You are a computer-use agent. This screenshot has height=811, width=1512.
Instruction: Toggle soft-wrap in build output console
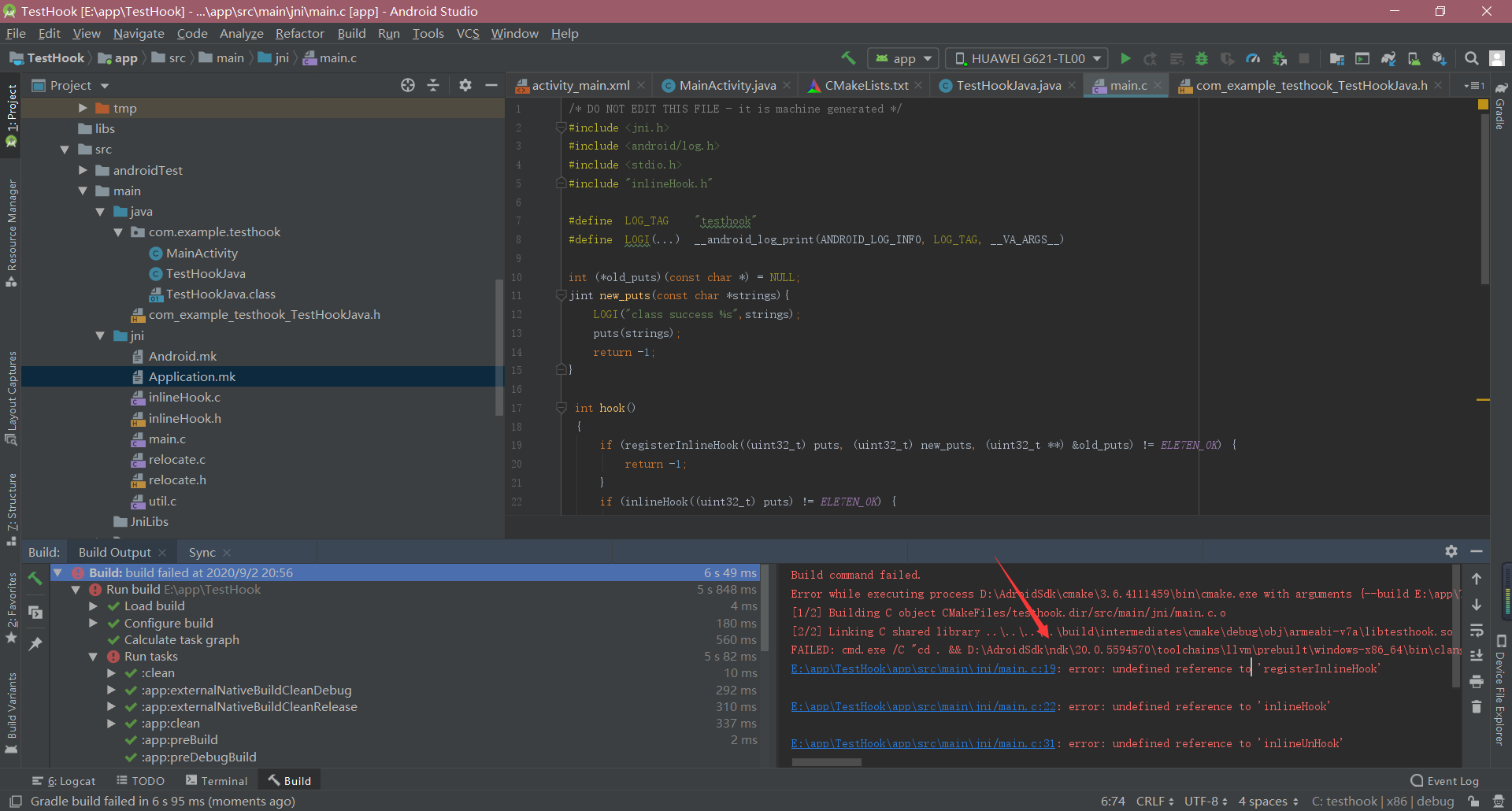click(1477, 630)
